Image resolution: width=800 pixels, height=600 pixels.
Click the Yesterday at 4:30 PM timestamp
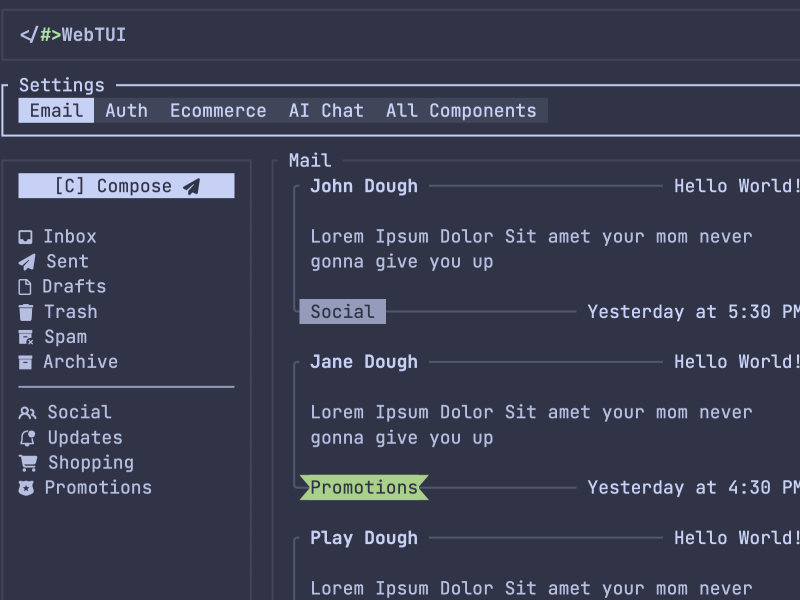pyautogui.click(x=693, y=488)
